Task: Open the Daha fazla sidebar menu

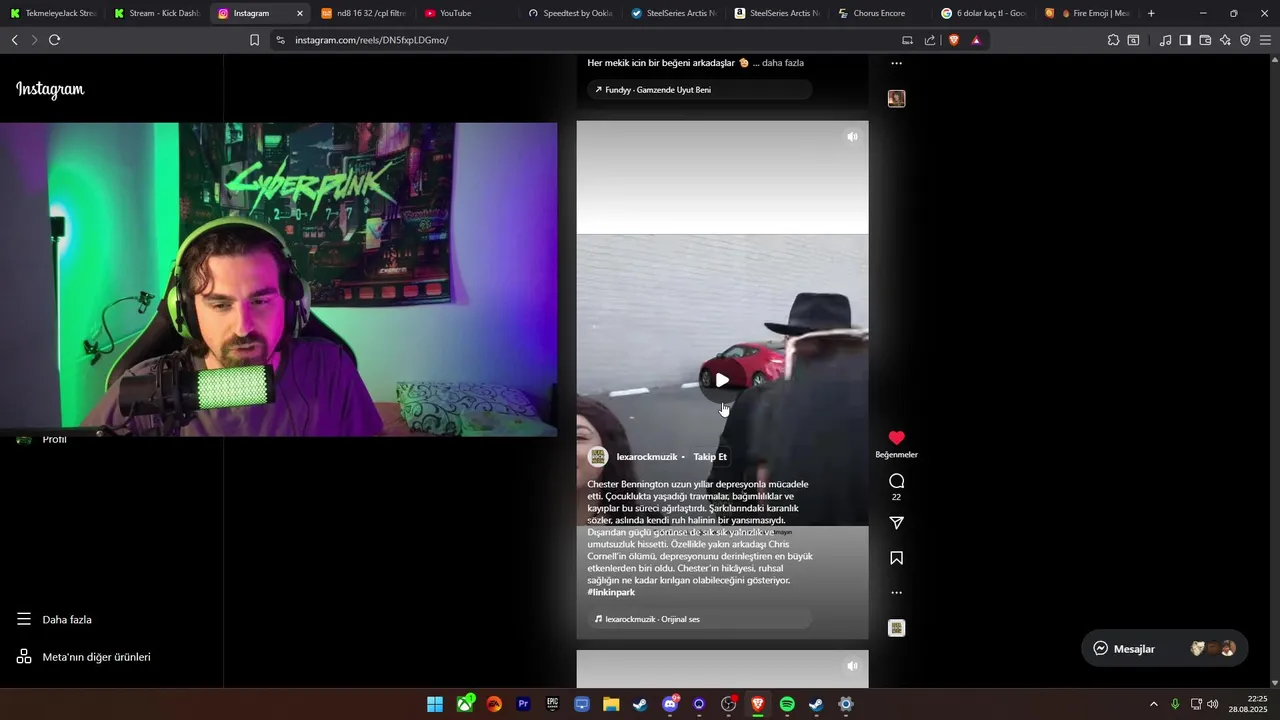Action: (x=55, y=620)
